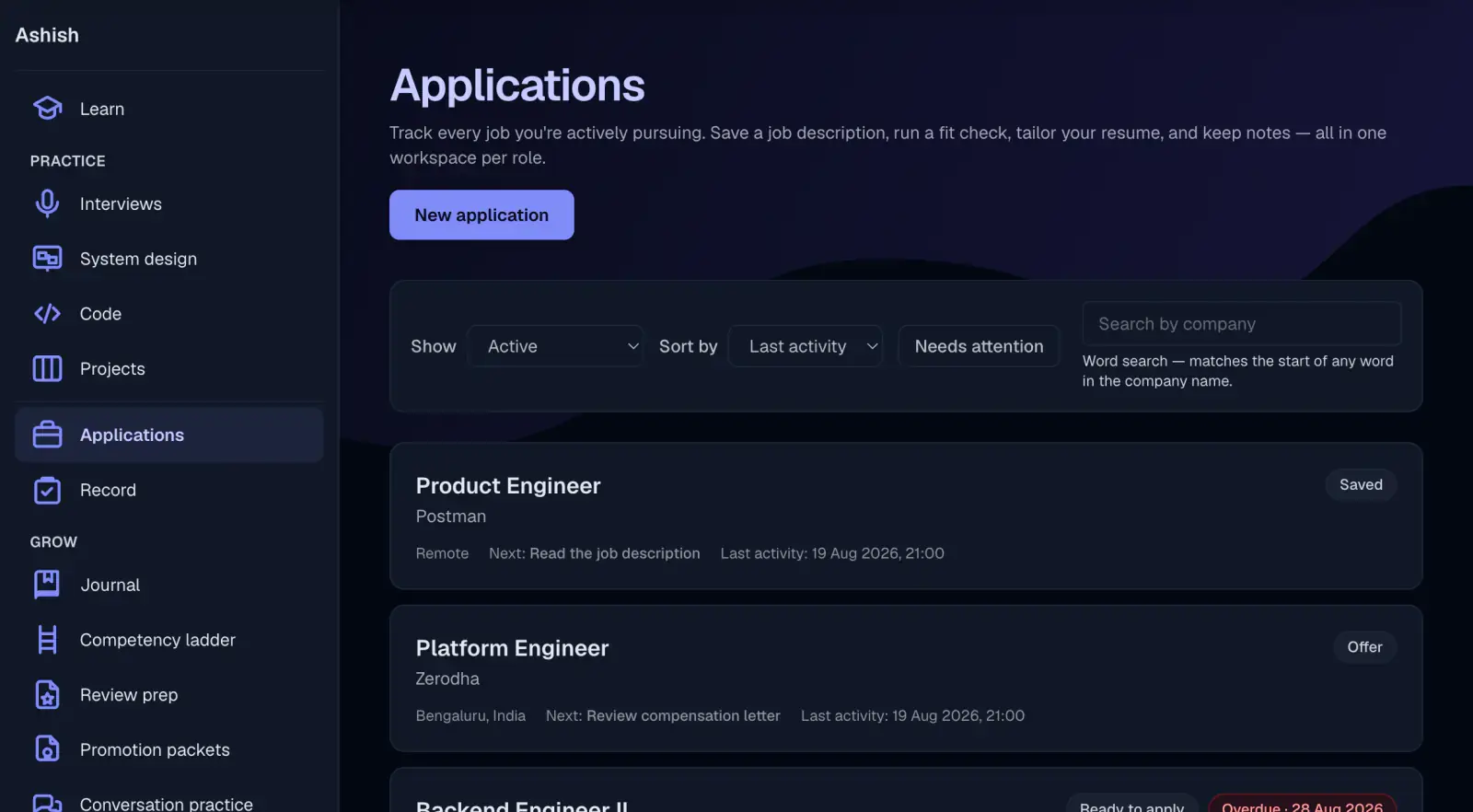Open the Record page
The height and width of the screenshot is (812, 1473).
click(x=169, y=490)
